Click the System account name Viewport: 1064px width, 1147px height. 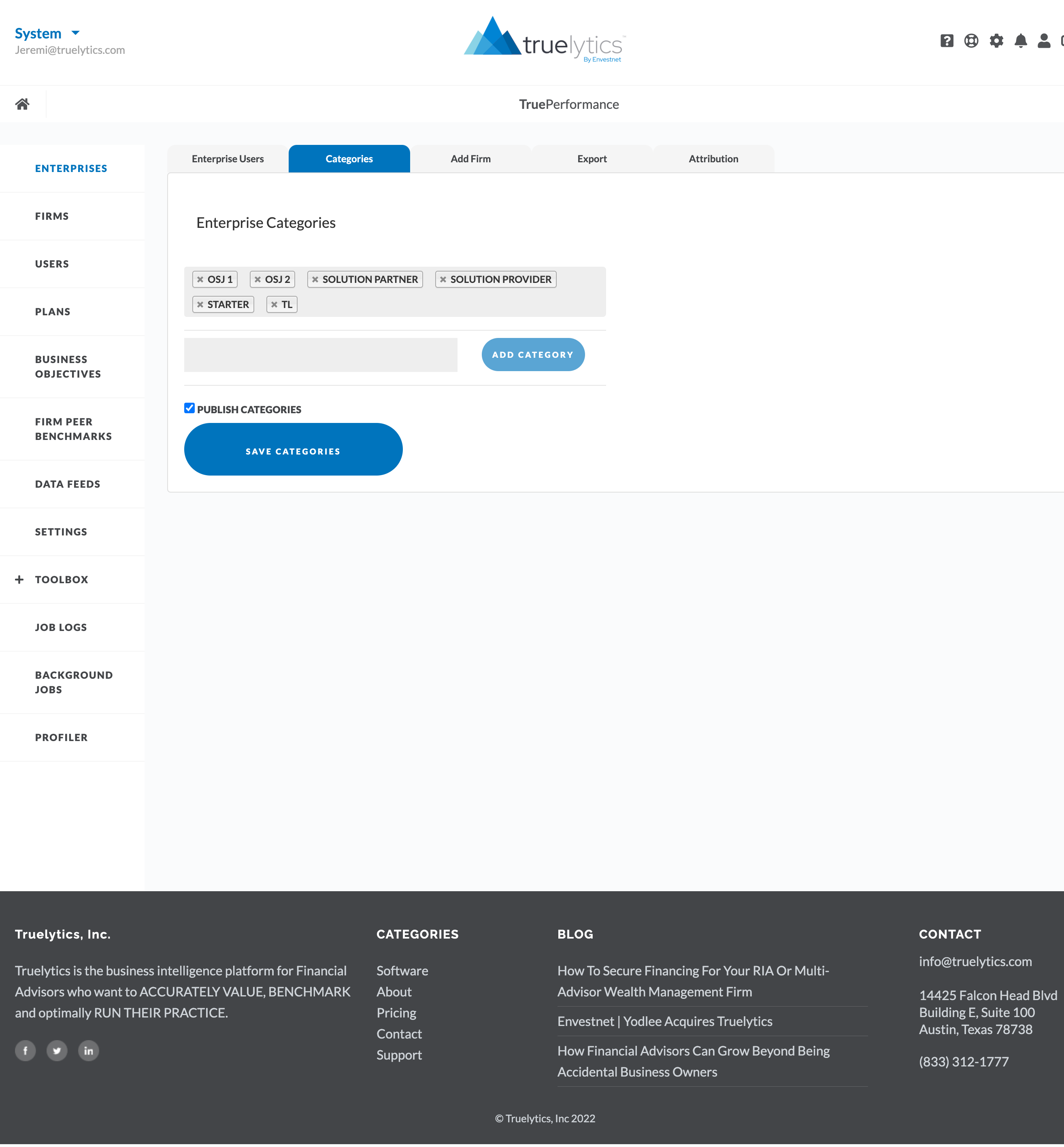click(x=38, y=33)
